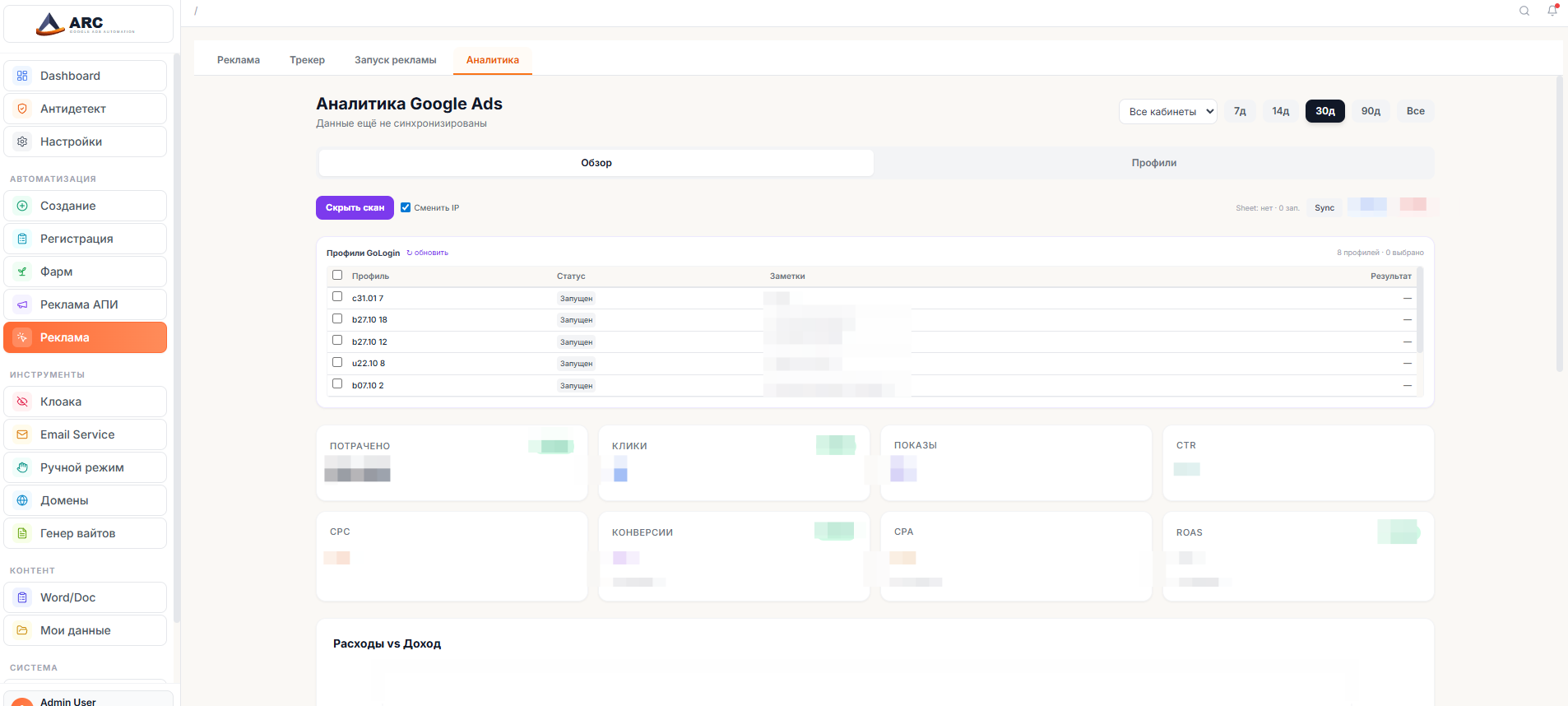This screenshot has height=706, width=1568.
Task: Open Домены via the globe icon
Action: (x=22, y=500)
